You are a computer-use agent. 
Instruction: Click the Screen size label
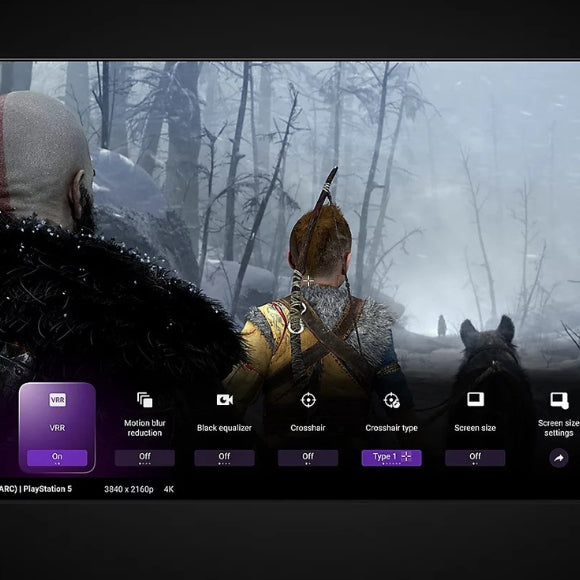tap(475, 428)
